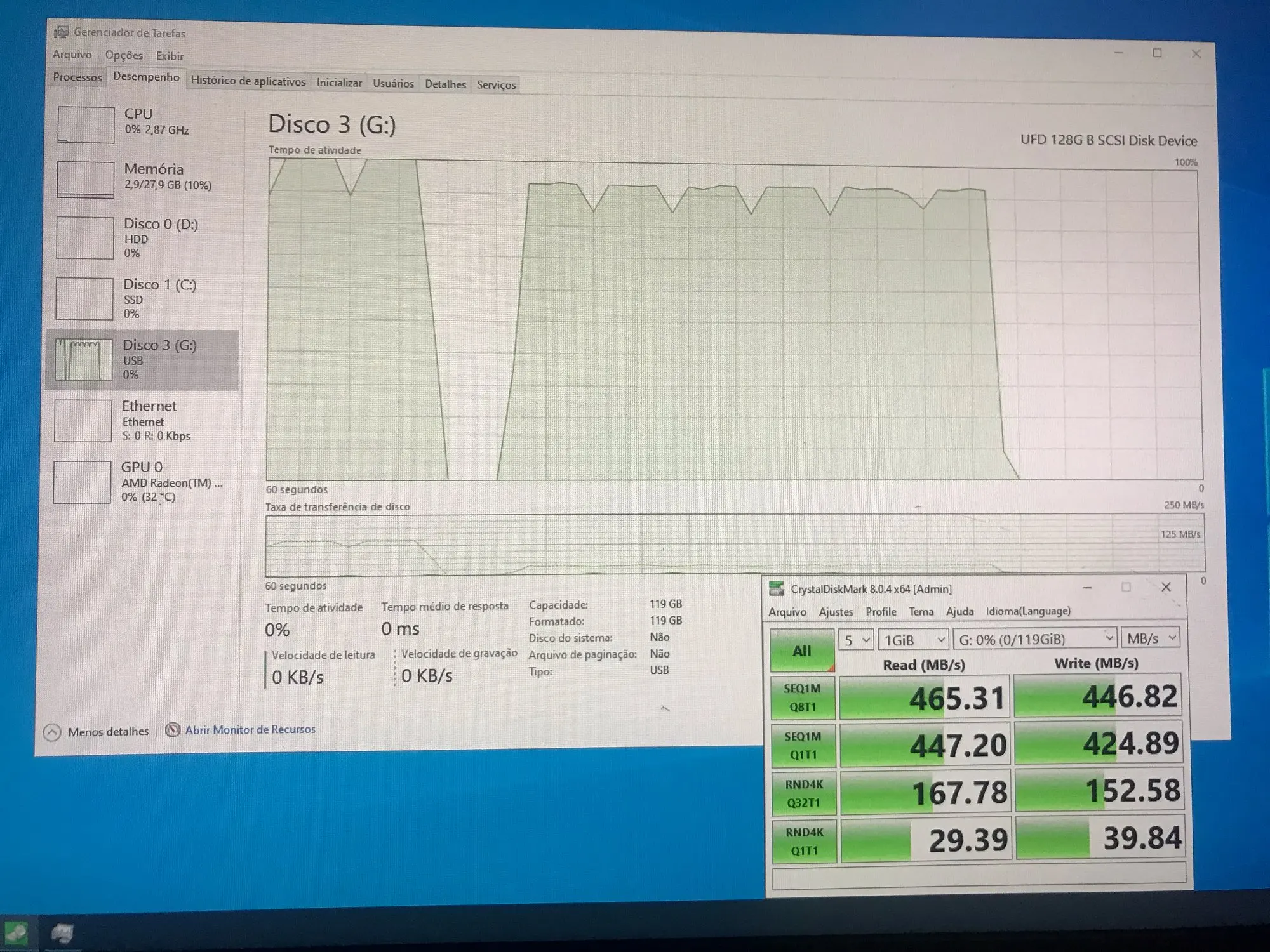This screenshot has height=952, width=1270.
Task: Open the 1GiB test size dropdown
Action: coord(913,640)
